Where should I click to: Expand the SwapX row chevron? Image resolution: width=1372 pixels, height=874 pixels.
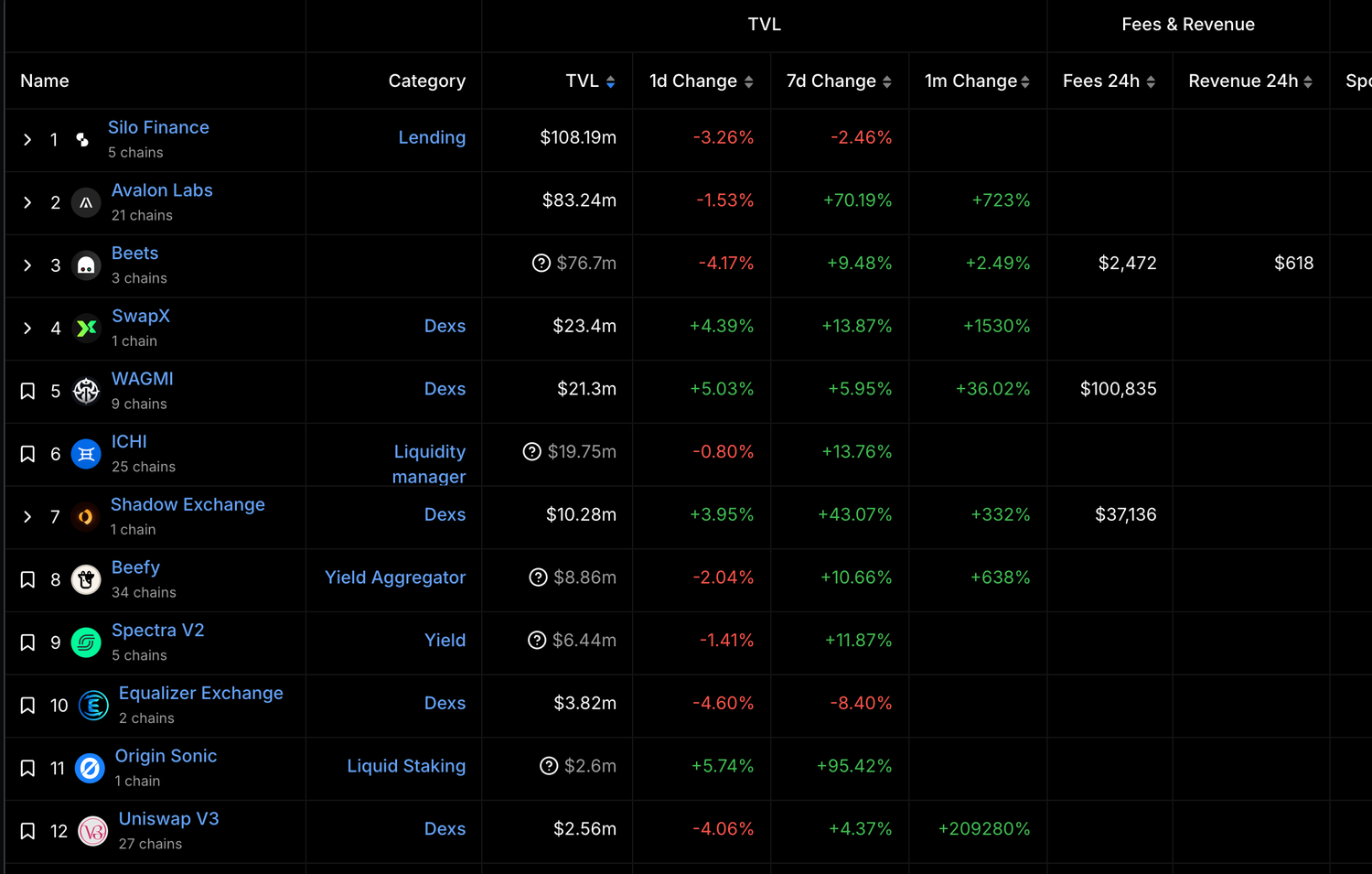pos(27,329)
